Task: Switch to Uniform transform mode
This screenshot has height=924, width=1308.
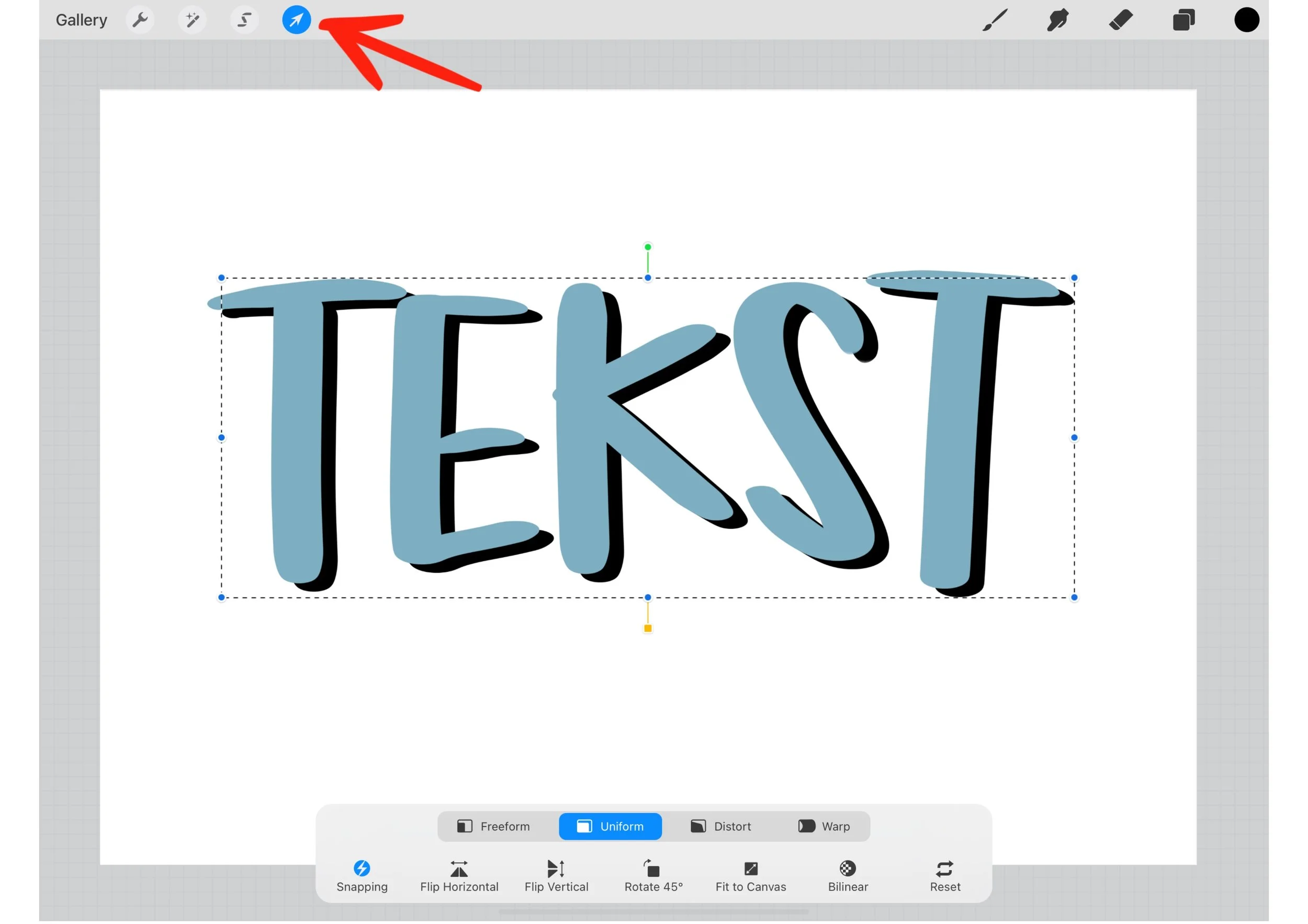Action: click(610, 827)
